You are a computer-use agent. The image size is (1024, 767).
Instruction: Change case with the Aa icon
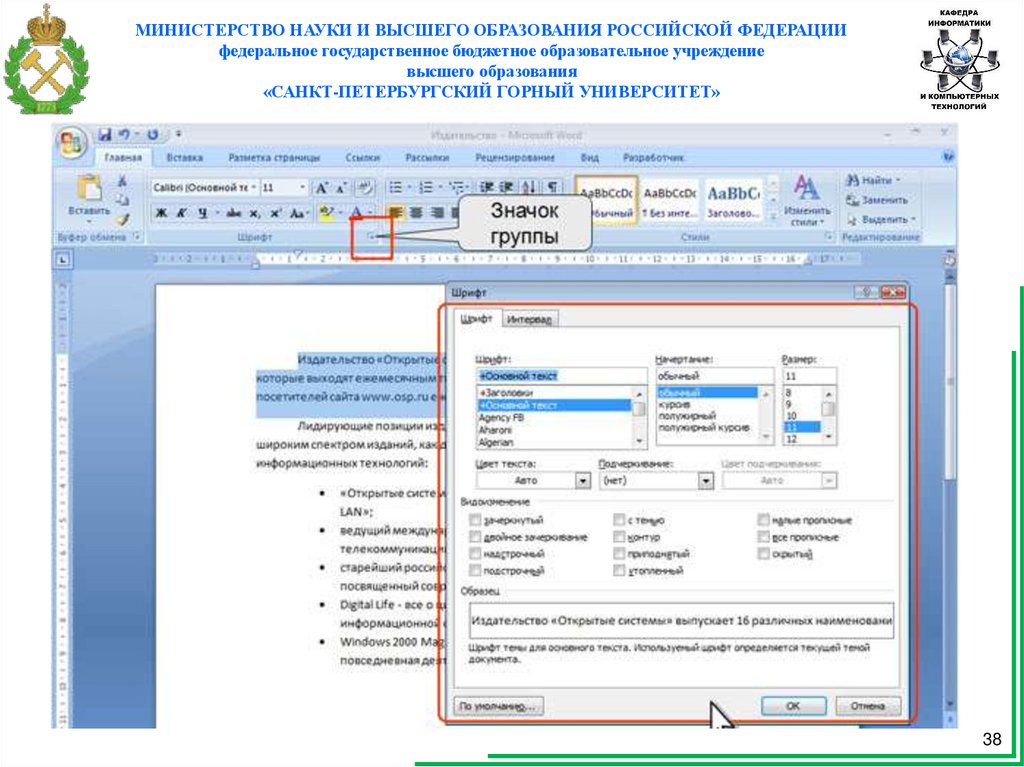297,213
